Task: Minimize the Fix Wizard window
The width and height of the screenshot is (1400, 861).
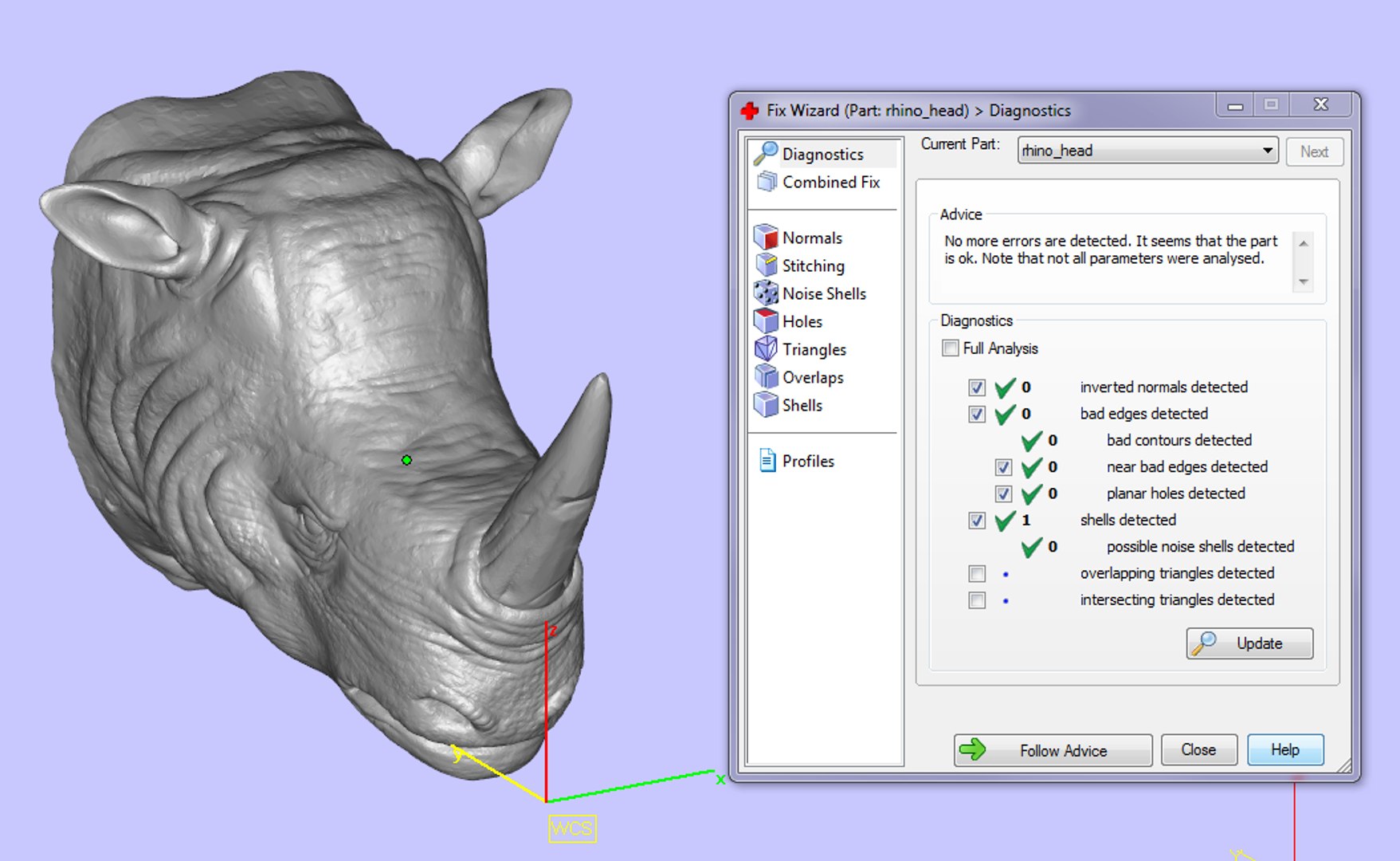Action: coord(1235,105)
